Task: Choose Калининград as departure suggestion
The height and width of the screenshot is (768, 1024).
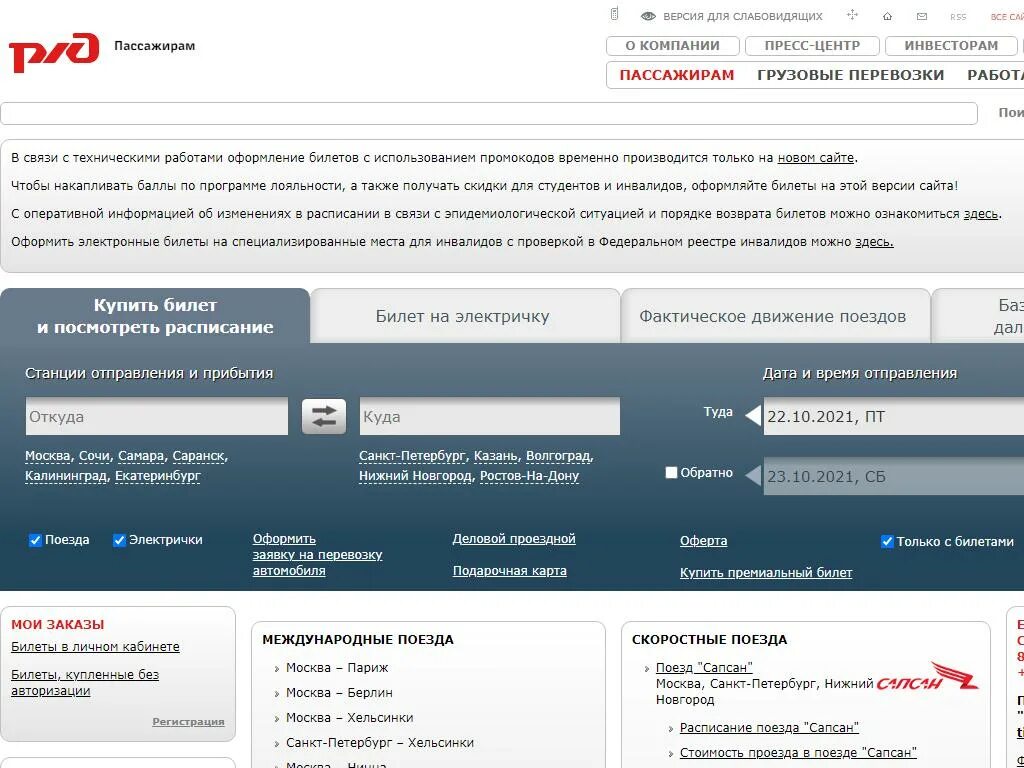Action: (65, 476)
